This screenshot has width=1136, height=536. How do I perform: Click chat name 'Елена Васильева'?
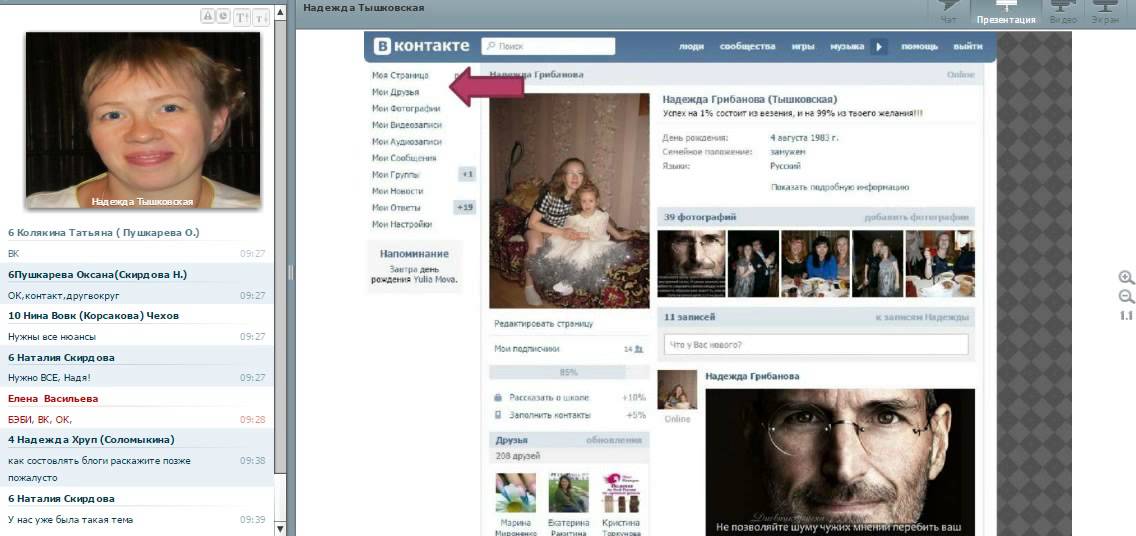(53, 398)
